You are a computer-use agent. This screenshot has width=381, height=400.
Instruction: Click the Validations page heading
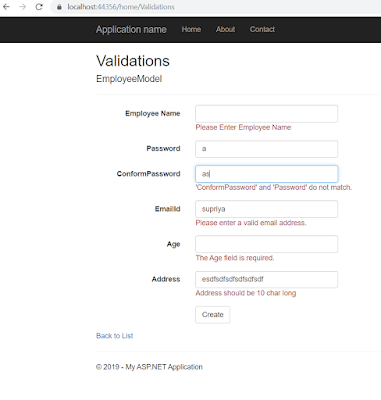click(x=133, y=61)
